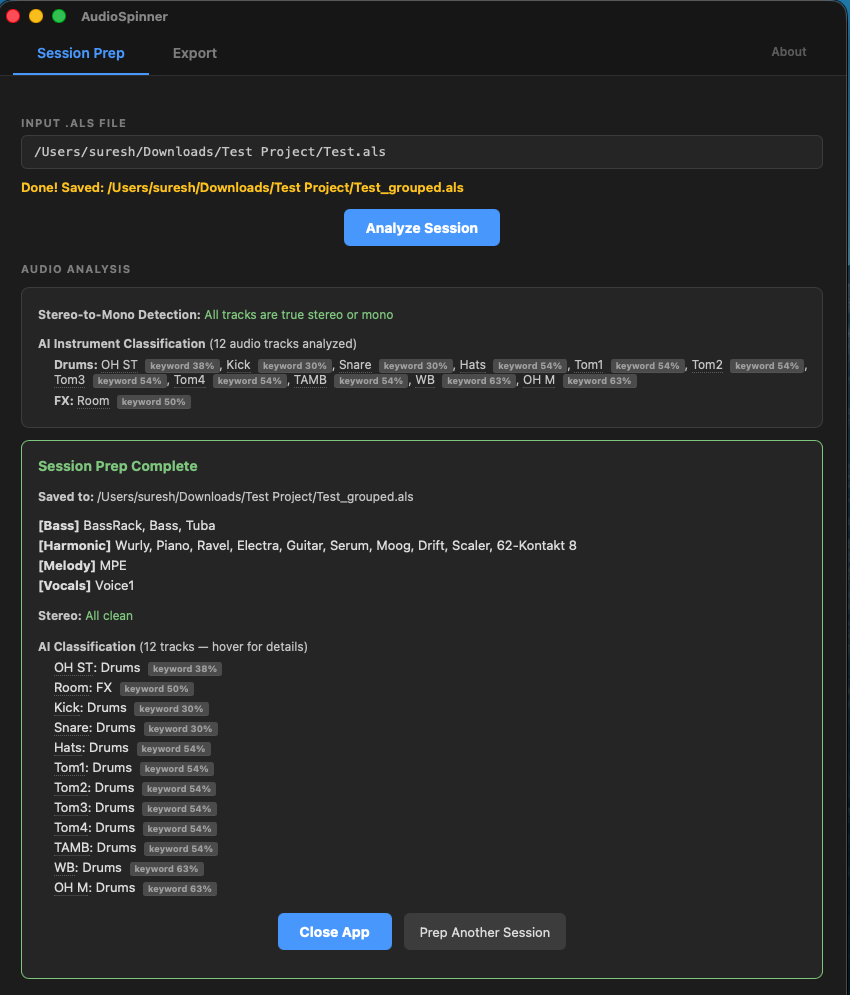Click the keyword 63% badge beside OH M

179,888
